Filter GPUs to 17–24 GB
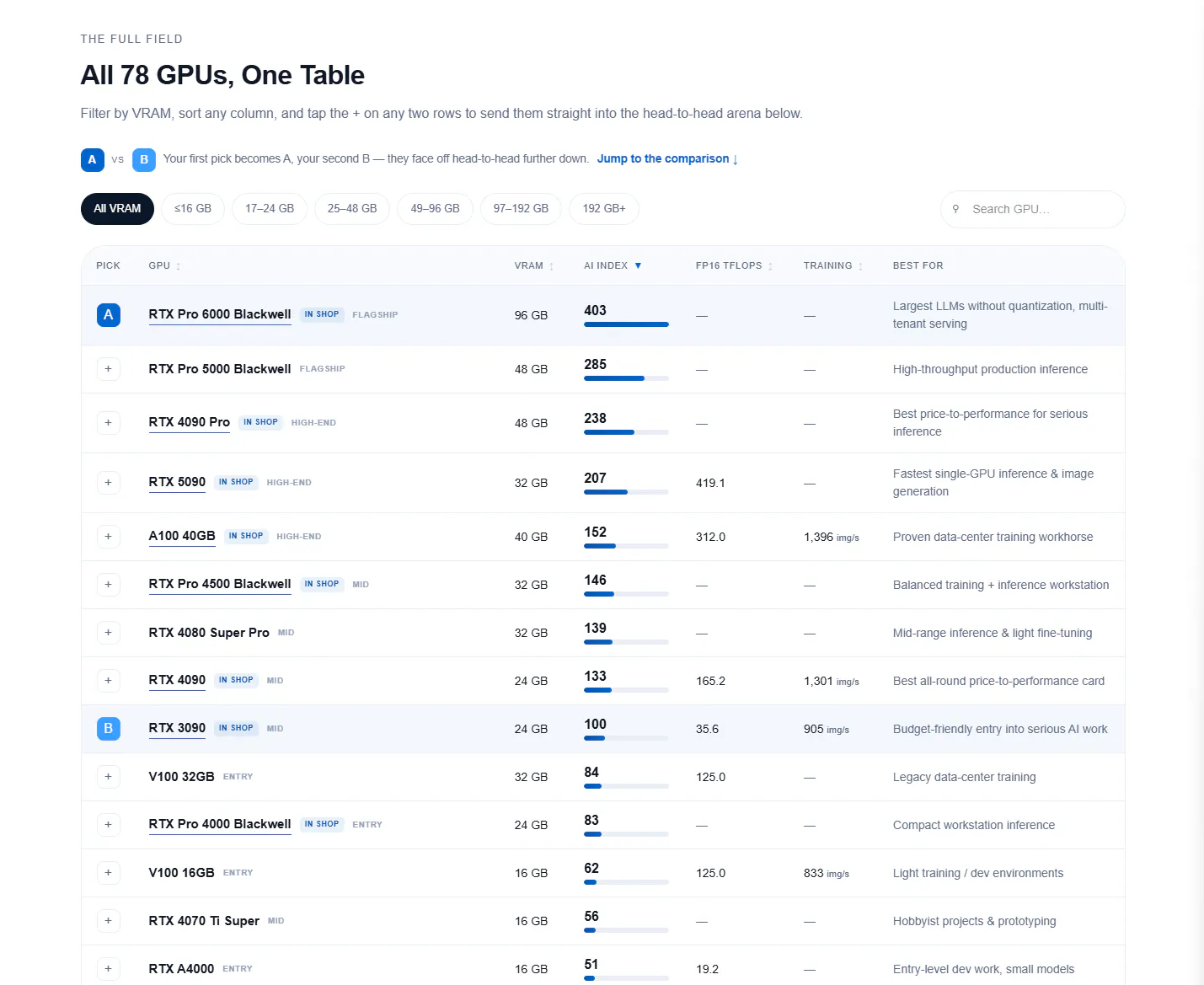1204x985 pixels. coord(270,209)
